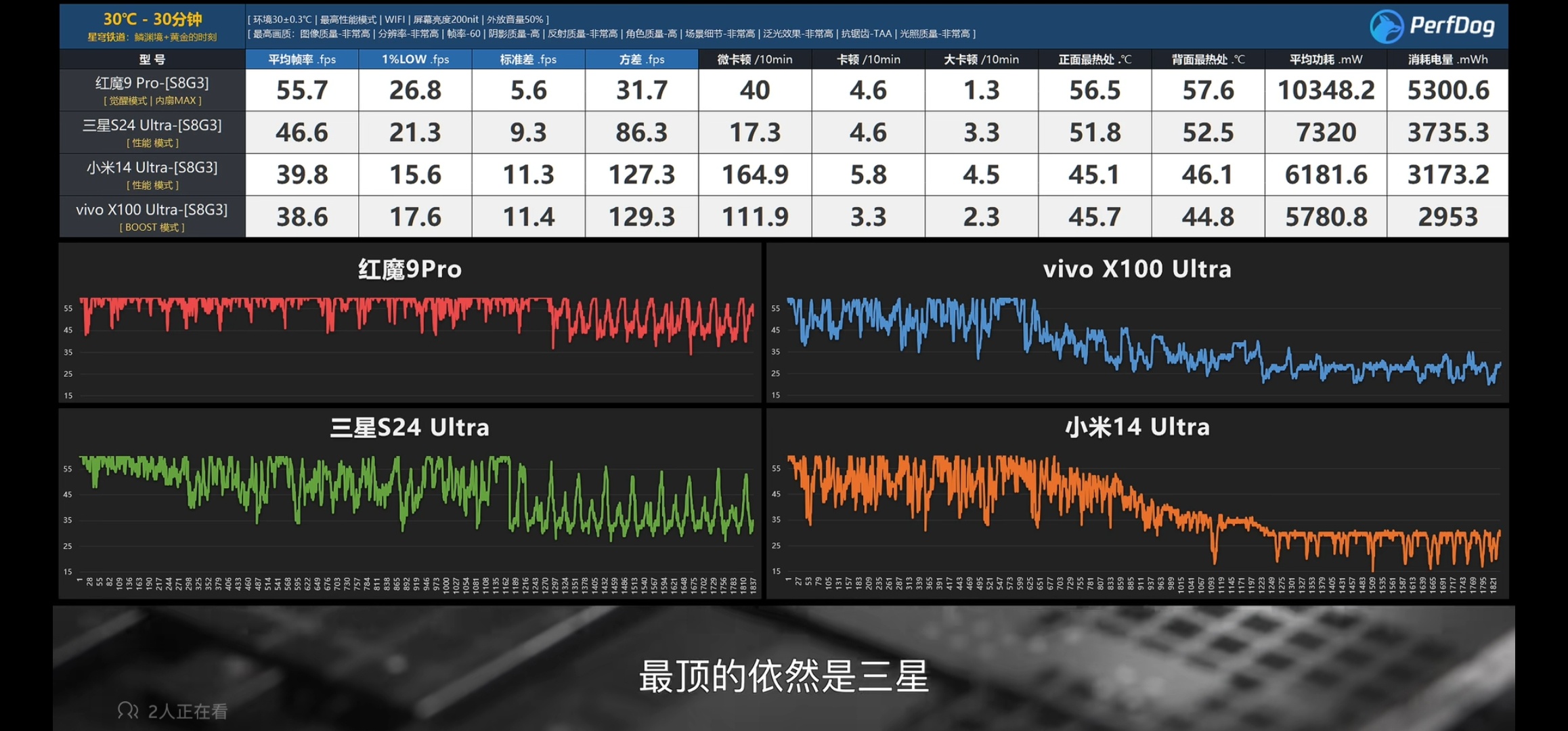
Task: Click the 1%LOW .fps column header
Action: click(x=415, y=59)
